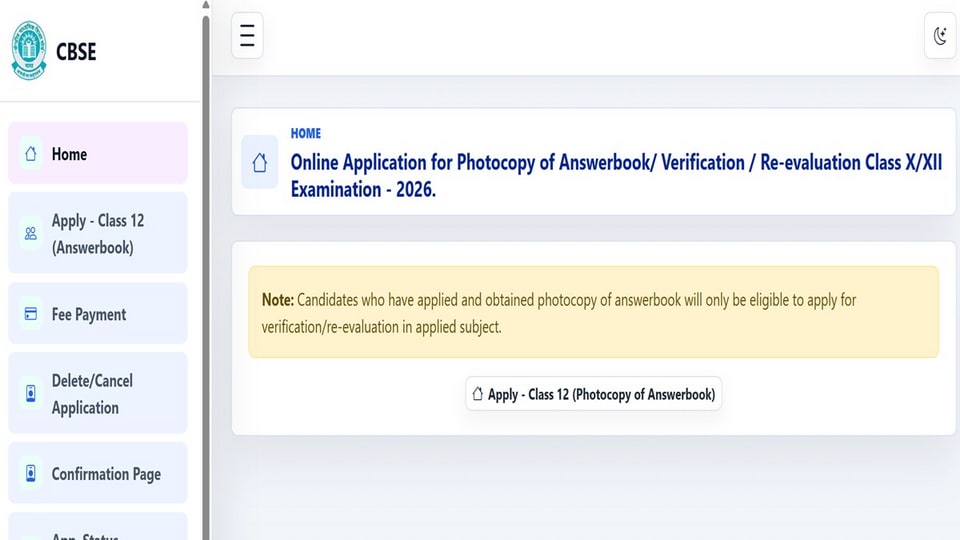The height and width of the screenshot is (540, 960).
Task: Switch to dark mode with moon icon
Action: pos(940,36)
